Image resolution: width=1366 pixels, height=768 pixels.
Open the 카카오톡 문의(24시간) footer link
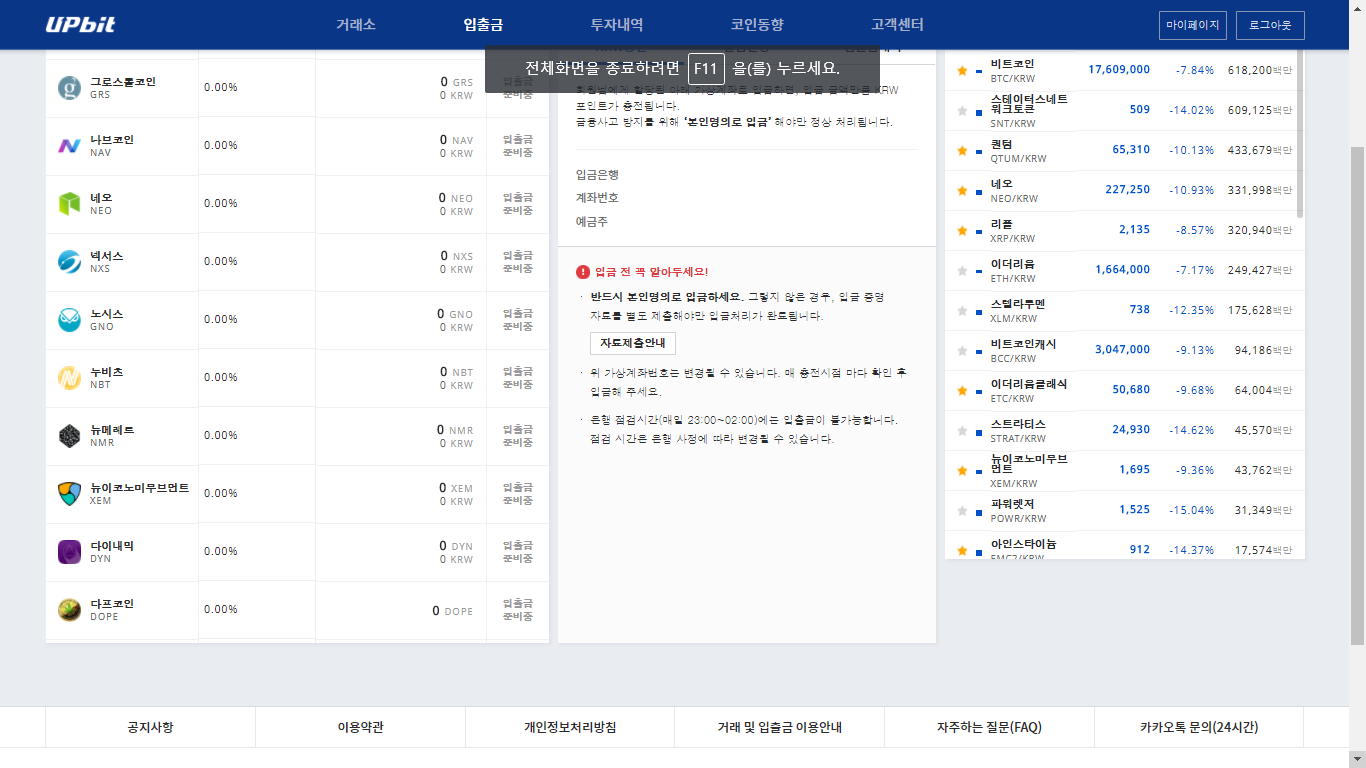pos(1199,727)
